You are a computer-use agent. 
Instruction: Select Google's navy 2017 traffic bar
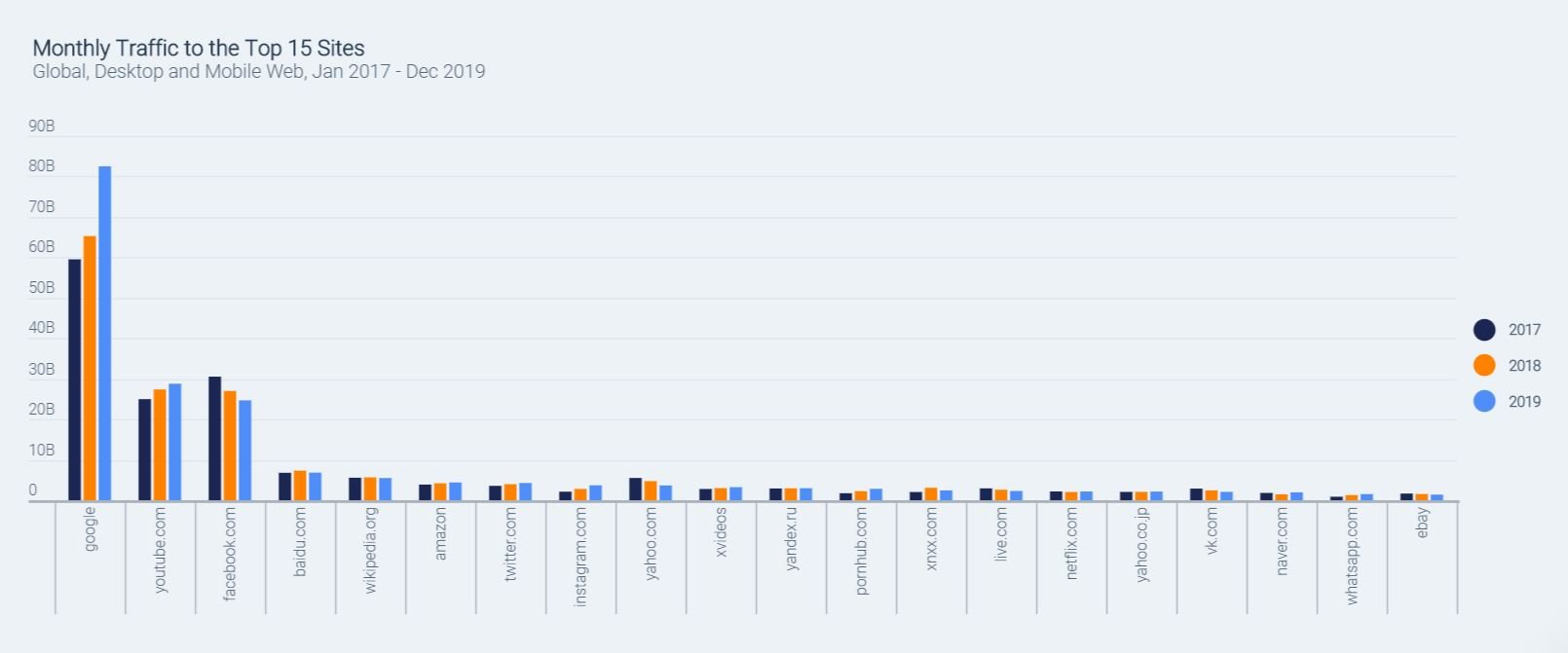tap(74, 380)
